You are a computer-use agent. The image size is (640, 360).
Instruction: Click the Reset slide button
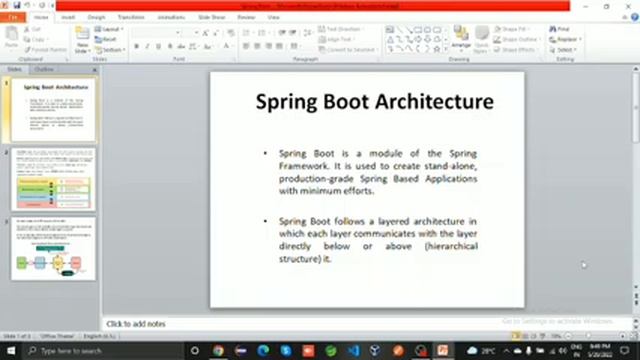(x=106, y=39)
